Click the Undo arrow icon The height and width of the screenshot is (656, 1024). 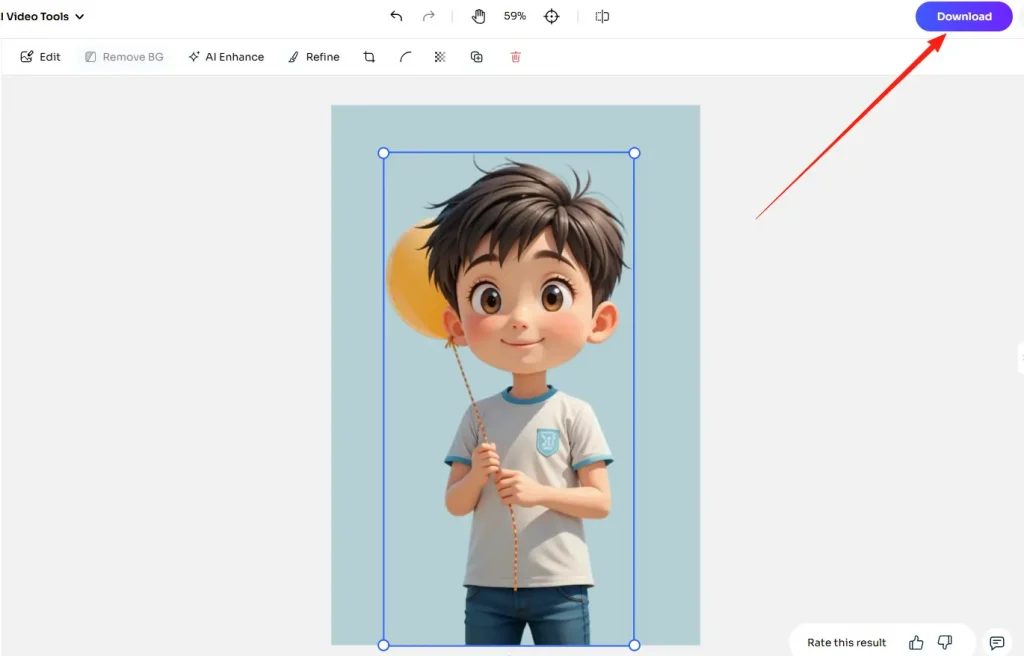coord(395,16)
